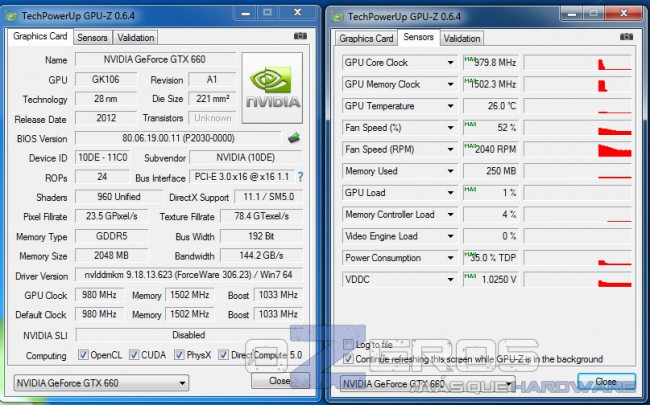Toggle the CUDA checkbox

(x=134, y=355)
